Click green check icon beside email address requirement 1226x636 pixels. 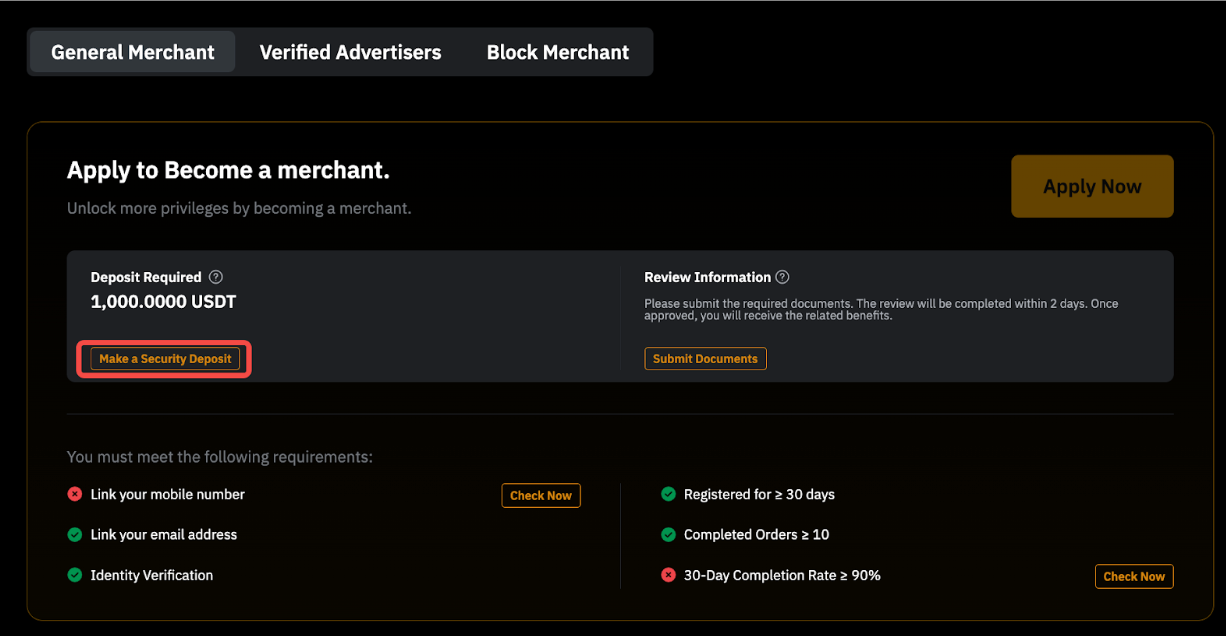pyautogui.click(x=75, y=535)
